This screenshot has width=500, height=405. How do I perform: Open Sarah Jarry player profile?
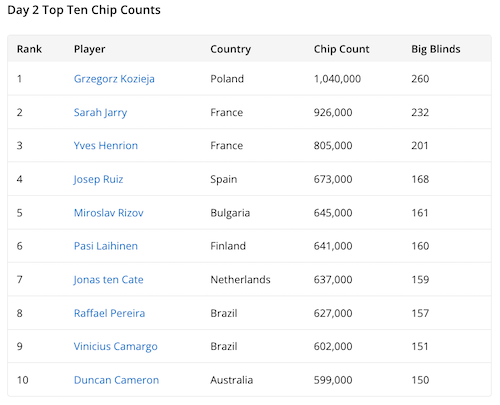[x=100, y=113]
